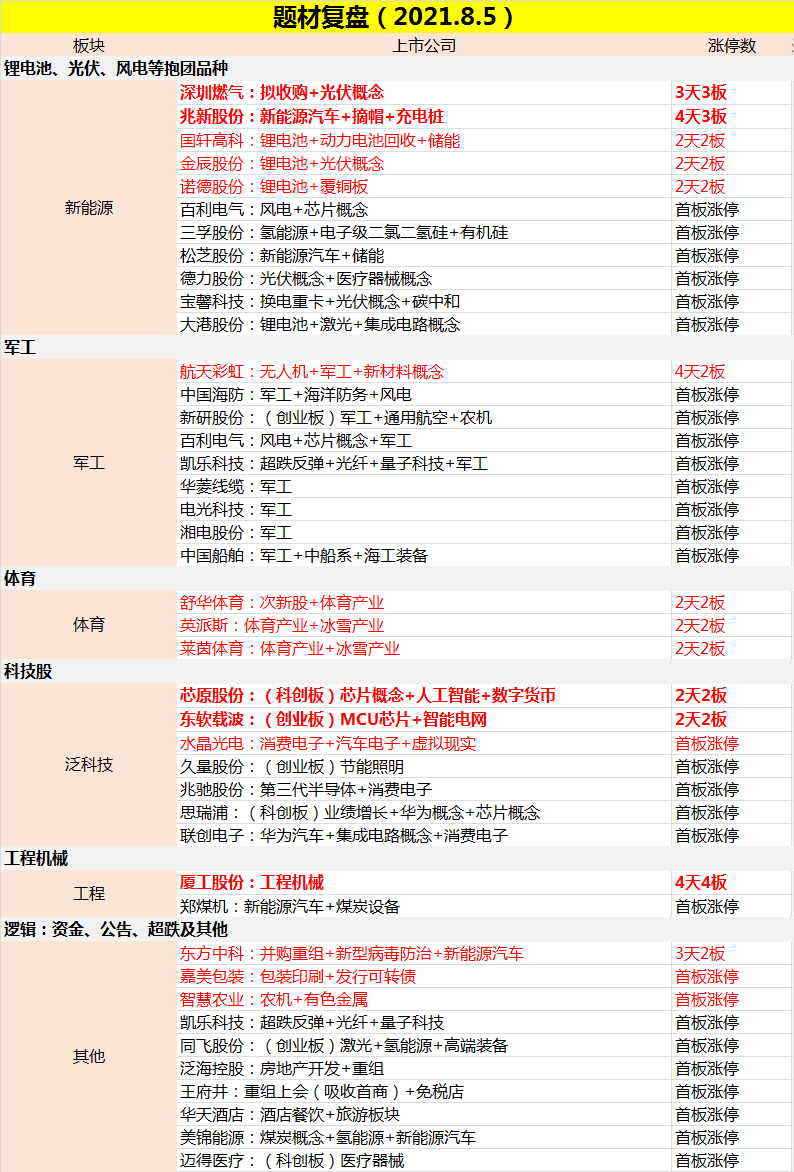
Task: Click the 久量股份 row text
Action: pos(292,767)
